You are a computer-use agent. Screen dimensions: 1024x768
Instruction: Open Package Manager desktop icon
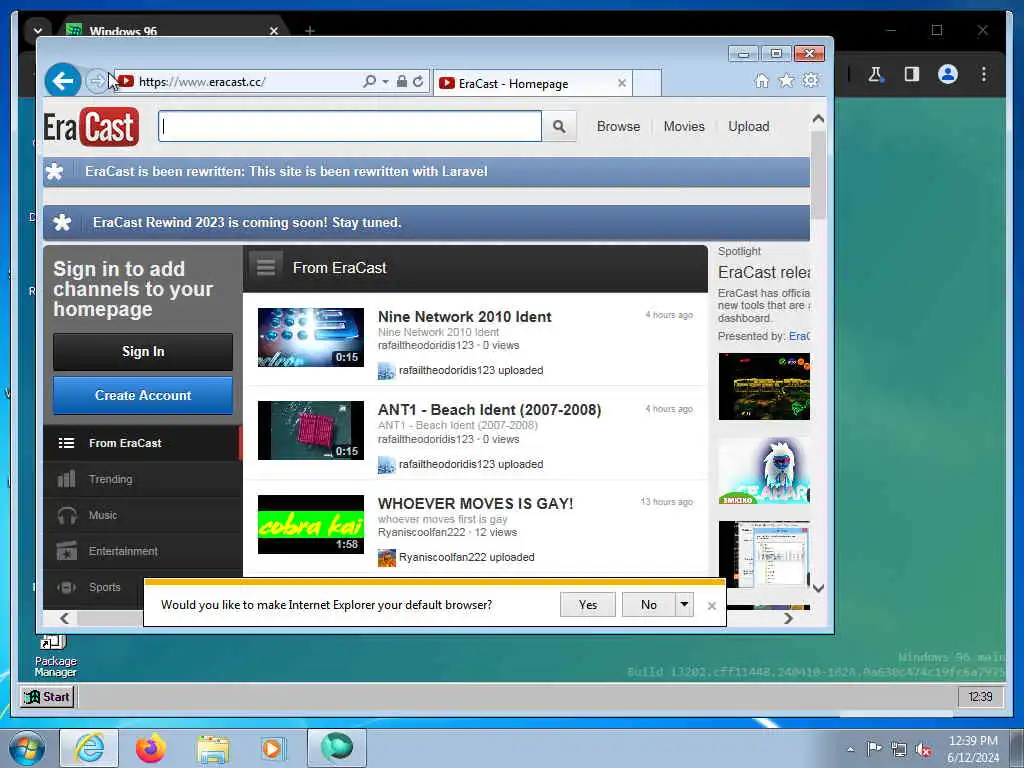[x=55, y=655]
